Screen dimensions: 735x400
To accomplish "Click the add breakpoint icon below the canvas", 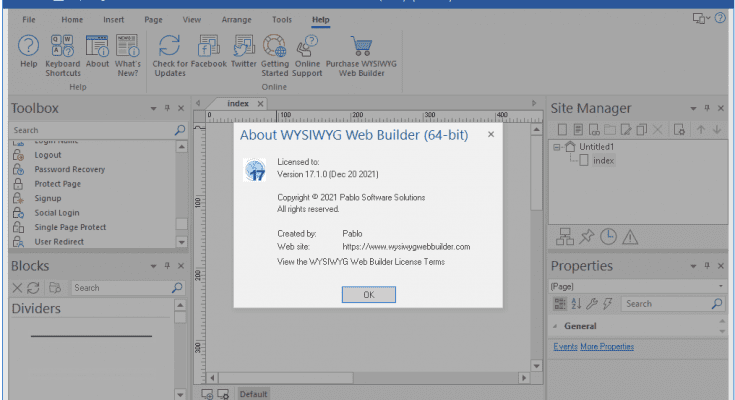I will coord(207,394).
